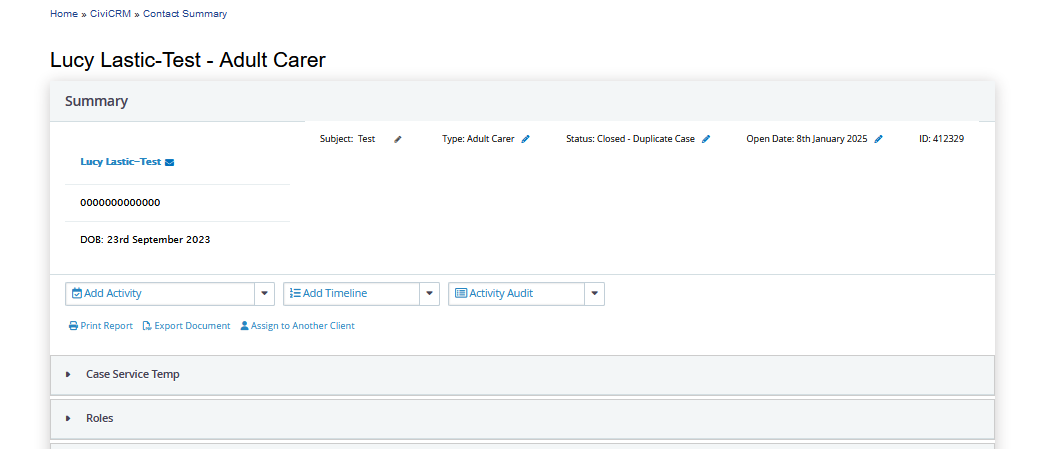Go to CiviCRM breadcrumb

point(111,13)
